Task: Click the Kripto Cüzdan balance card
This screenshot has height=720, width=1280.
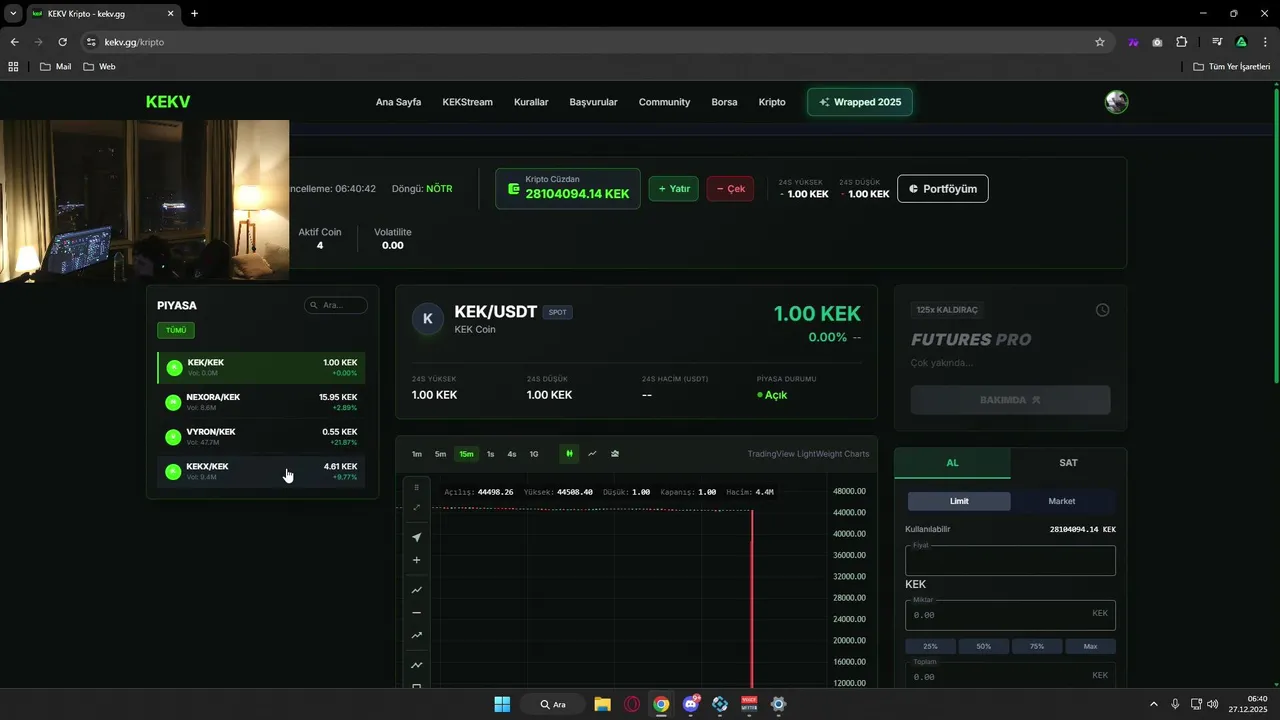Action: tap(568, 188)
